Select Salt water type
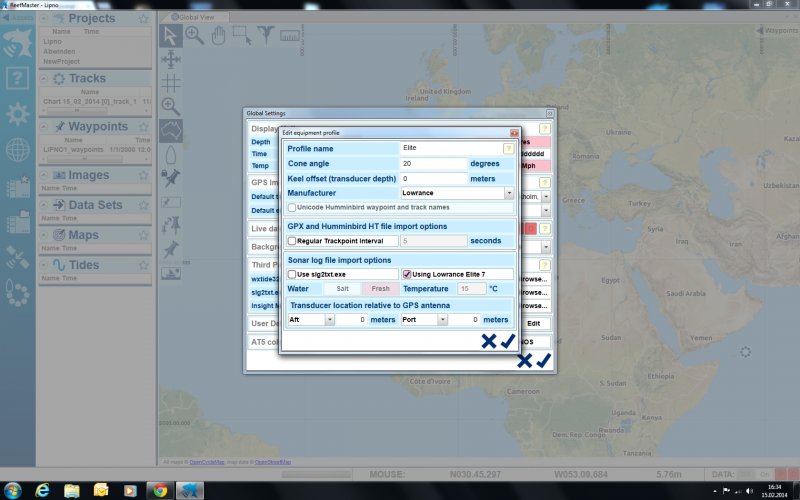 (x=342, y=288)
